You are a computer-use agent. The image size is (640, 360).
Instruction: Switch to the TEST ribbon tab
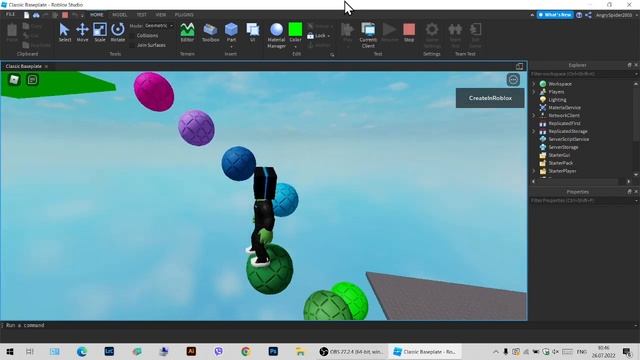click(142, 15)
